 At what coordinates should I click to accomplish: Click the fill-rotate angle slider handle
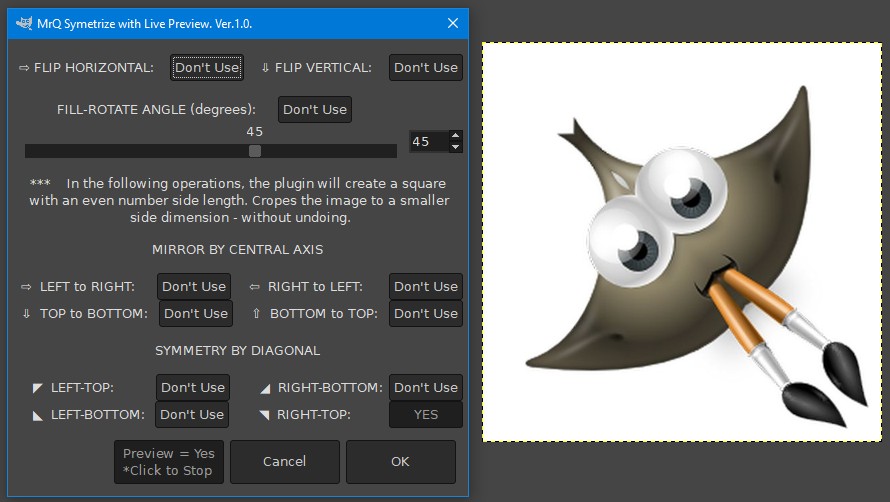coord(255,150)
